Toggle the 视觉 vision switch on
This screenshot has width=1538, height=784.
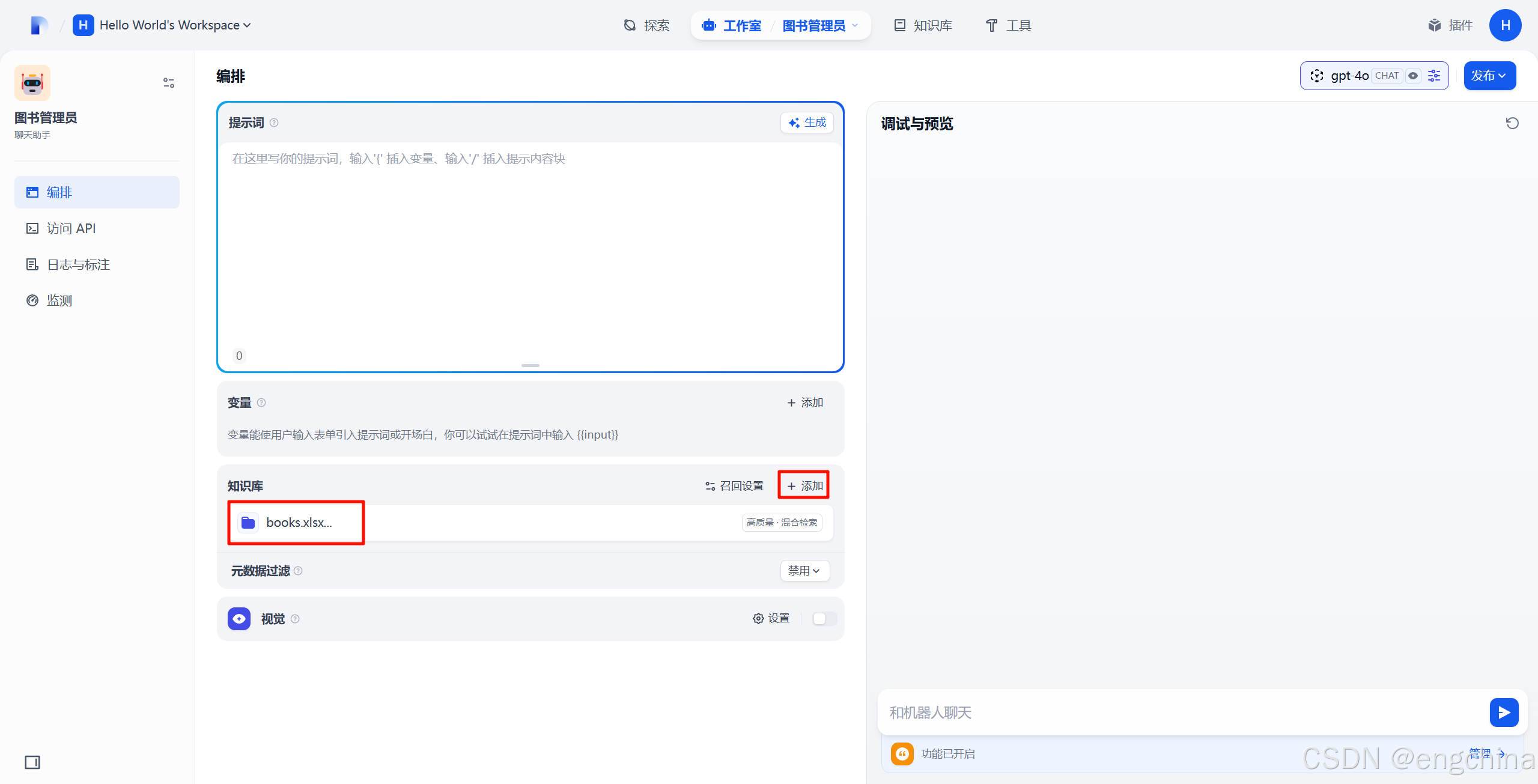coord(824,619)
